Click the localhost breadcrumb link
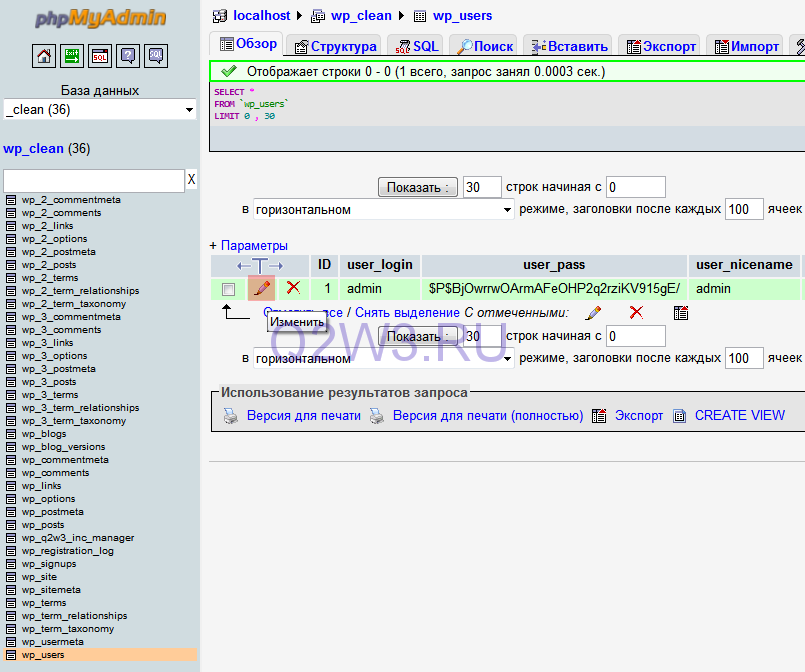The image size is (805, 672). pyautogui.click(x=262, y=16)
